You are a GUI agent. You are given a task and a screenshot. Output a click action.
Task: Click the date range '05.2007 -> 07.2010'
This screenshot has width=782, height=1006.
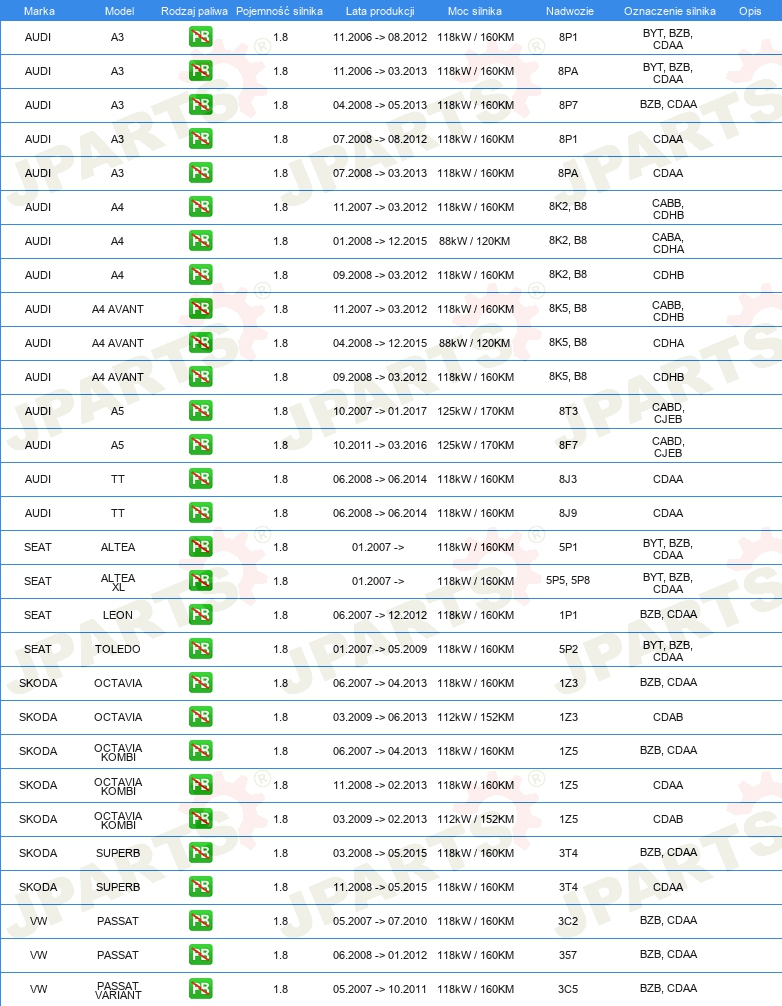coord(380,921)
